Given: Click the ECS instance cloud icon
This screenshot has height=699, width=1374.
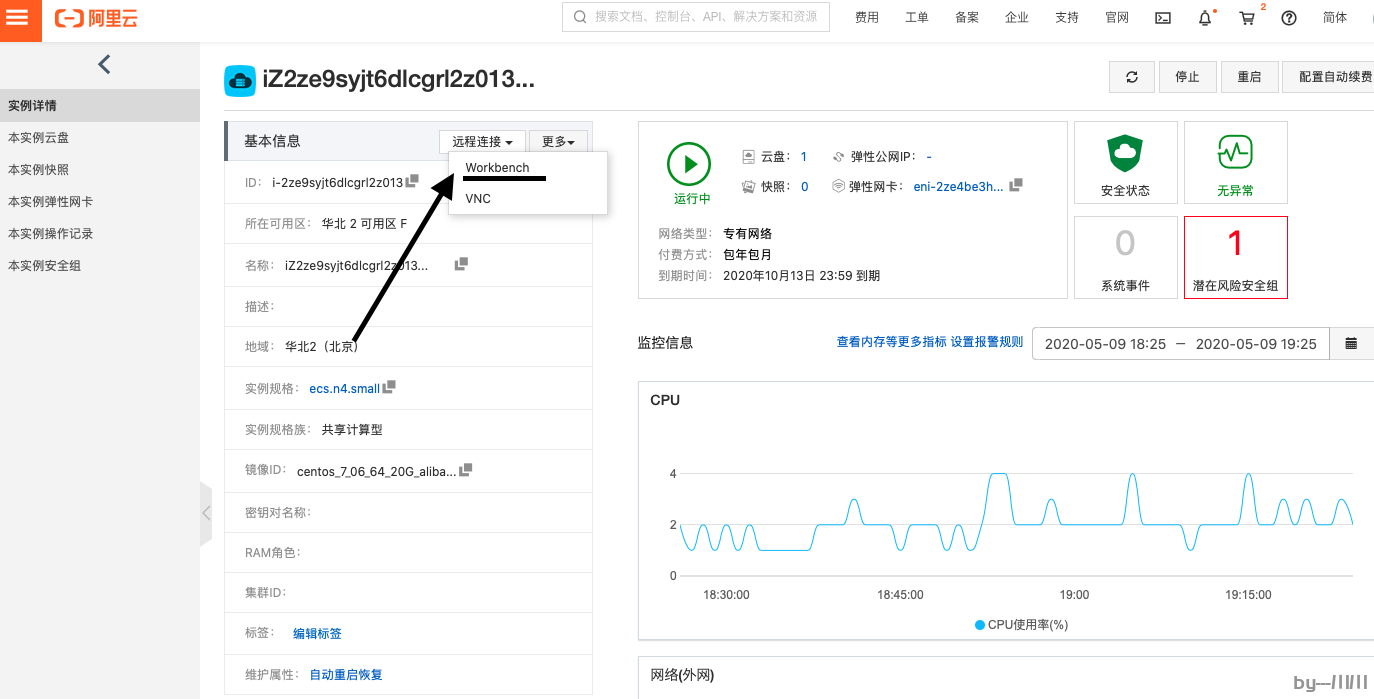Looking at the screenshot, I should click(240, 80).
